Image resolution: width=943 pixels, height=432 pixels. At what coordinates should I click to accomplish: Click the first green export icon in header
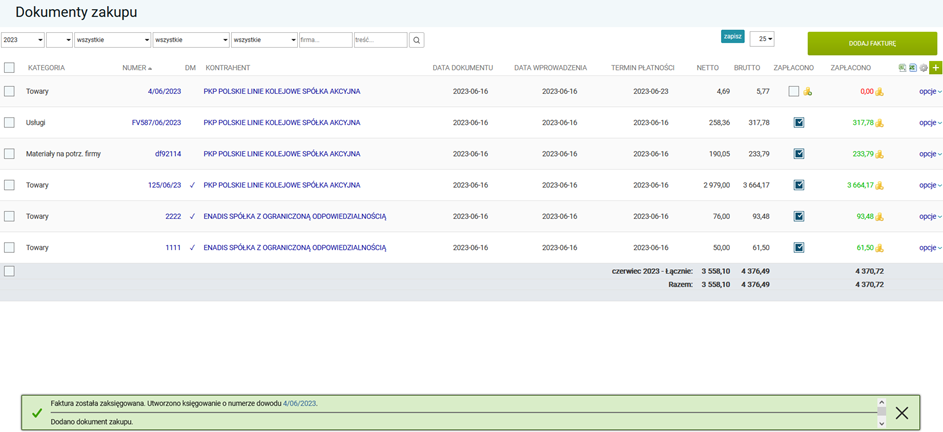(x=903, y=68)
